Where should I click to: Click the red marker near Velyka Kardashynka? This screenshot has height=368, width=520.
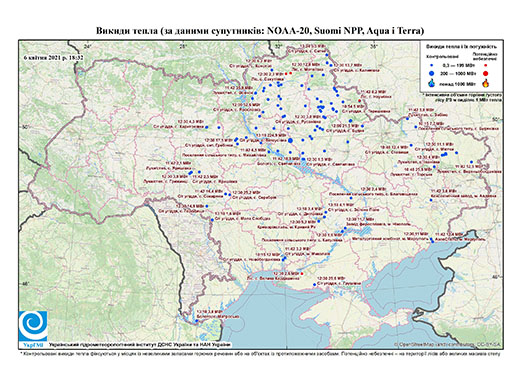tap(302, 274)
